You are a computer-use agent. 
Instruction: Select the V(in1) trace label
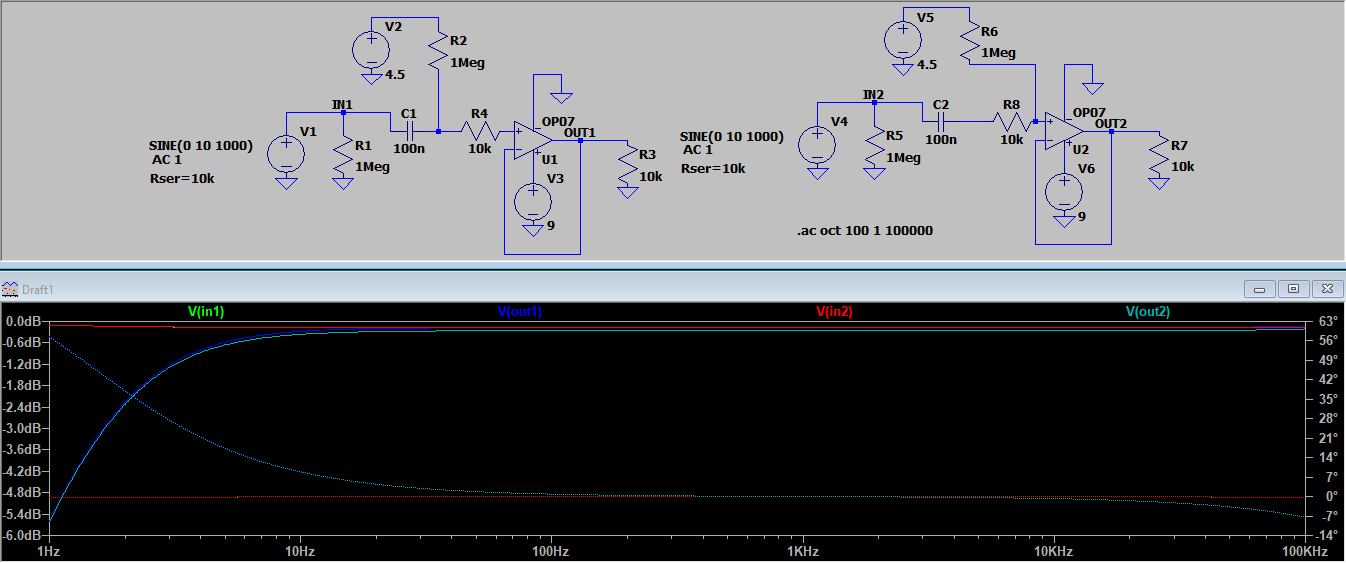206,312
